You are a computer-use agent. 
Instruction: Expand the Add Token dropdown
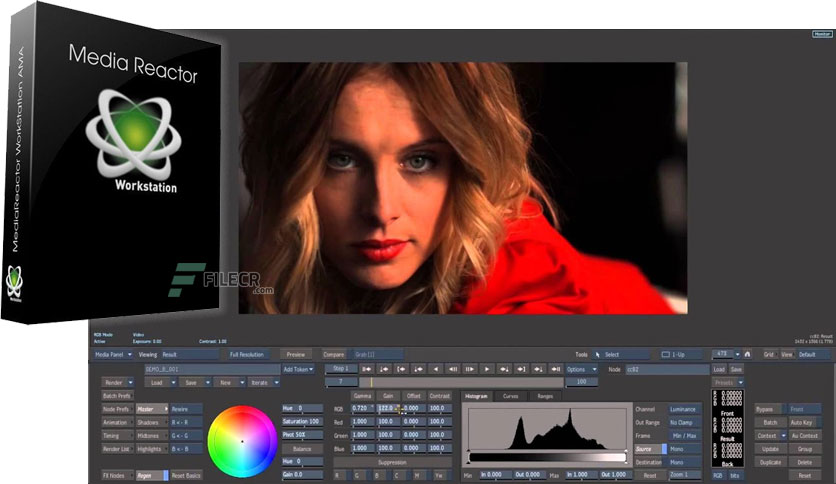(298, 369)
